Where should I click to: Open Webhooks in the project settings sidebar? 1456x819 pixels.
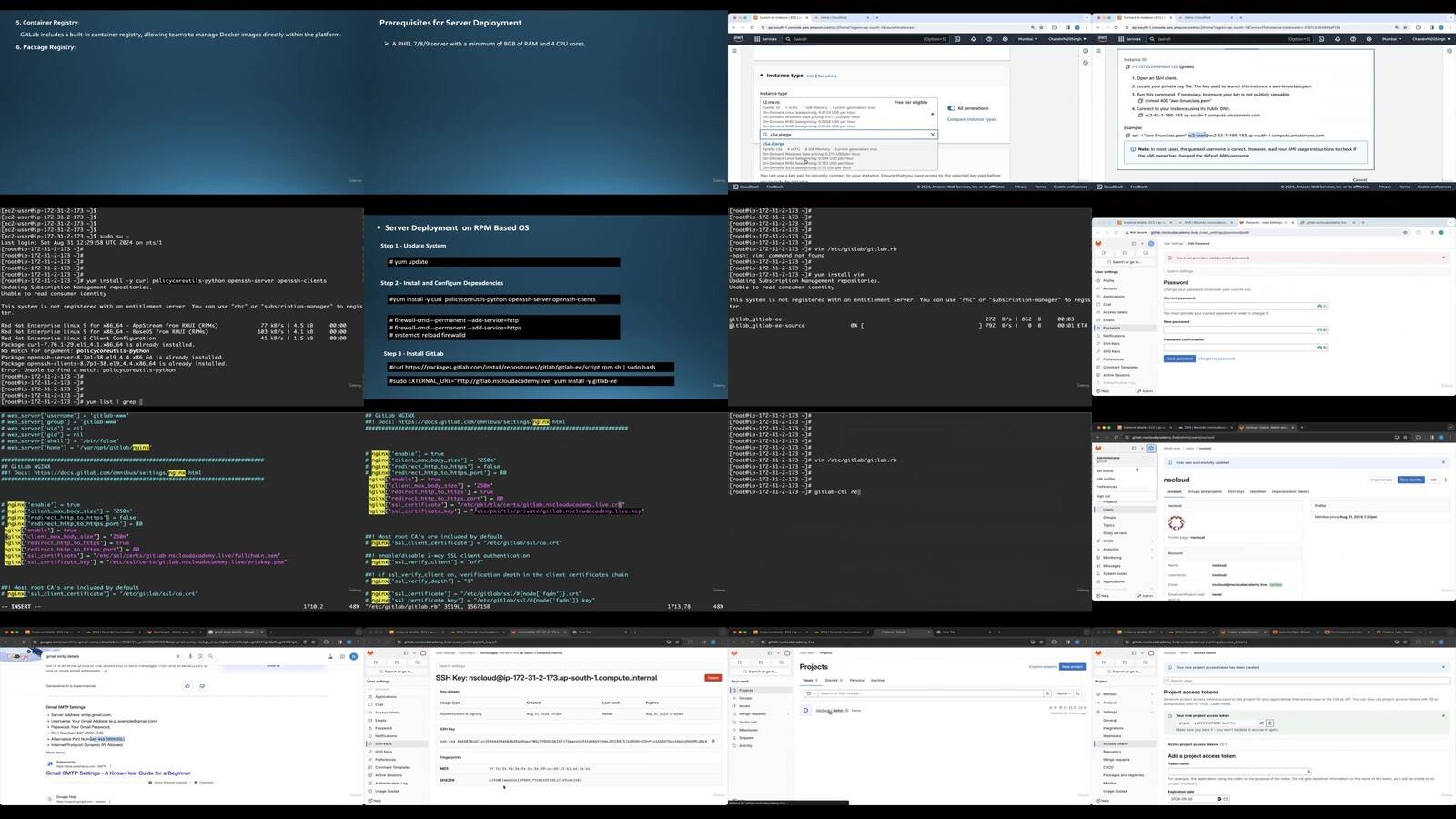point(1112,736)
